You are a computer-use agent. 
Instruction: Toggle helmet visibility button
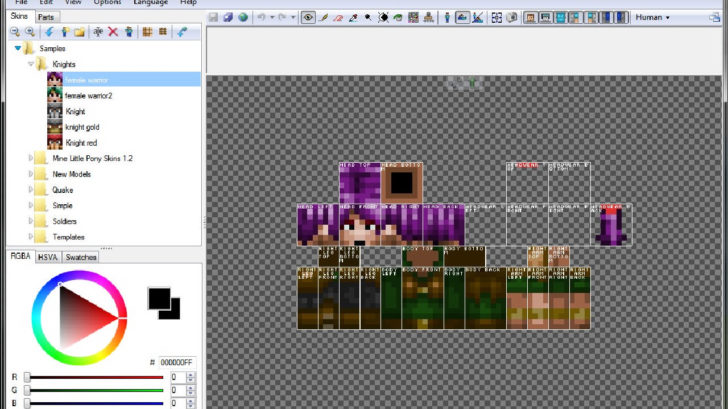point(546,18)
